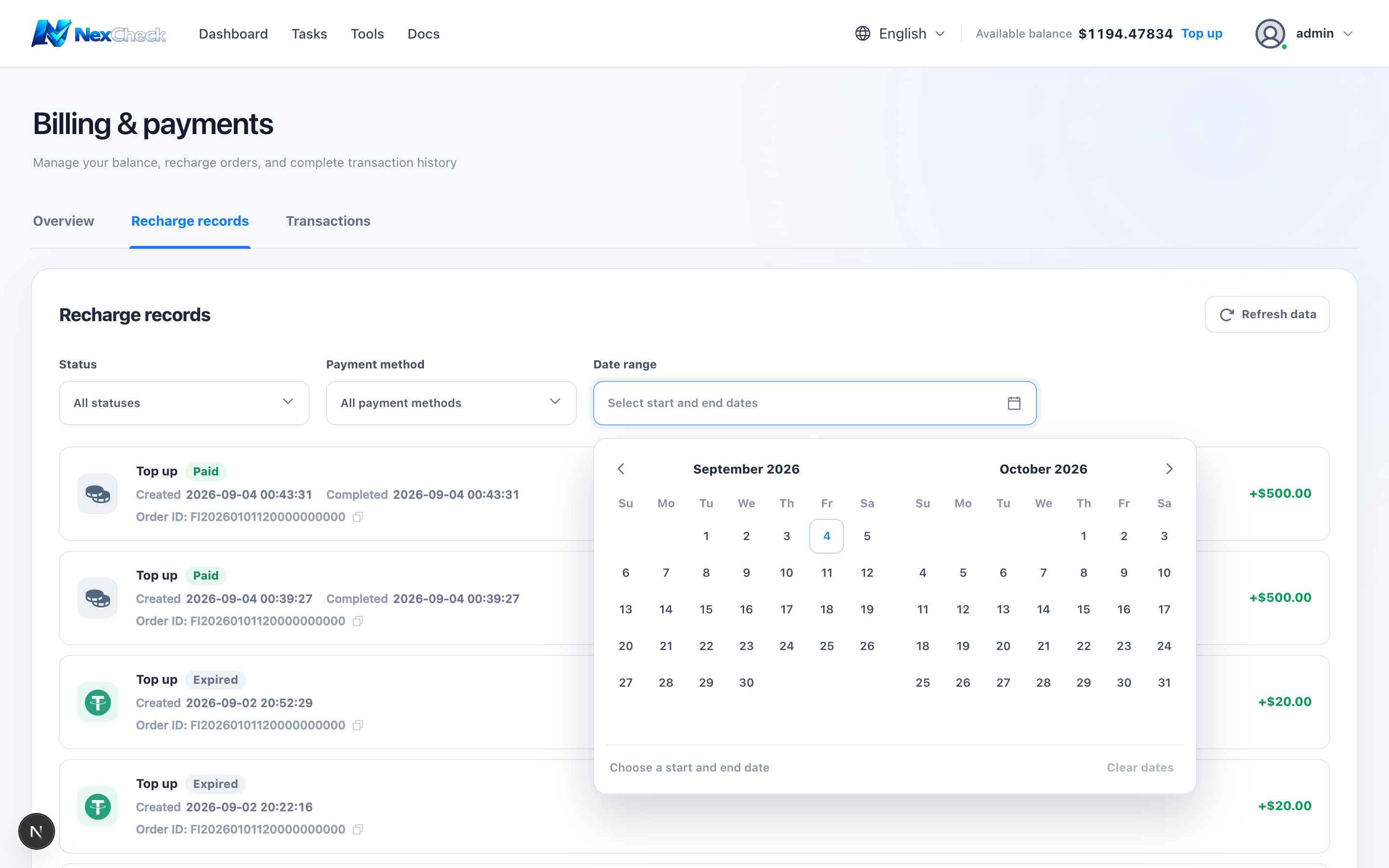Click Completed time 2026-09-04 00:39:27

[456, 599]
